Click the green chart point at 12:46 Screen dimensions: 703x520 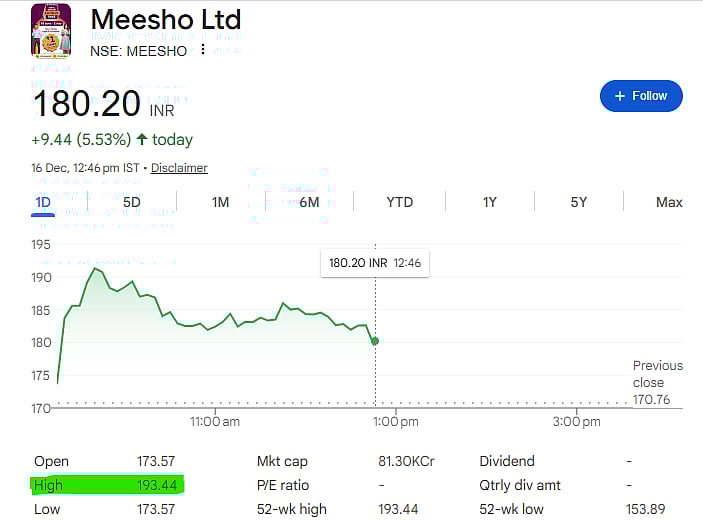pyautogui.click(x=375, y=341)
